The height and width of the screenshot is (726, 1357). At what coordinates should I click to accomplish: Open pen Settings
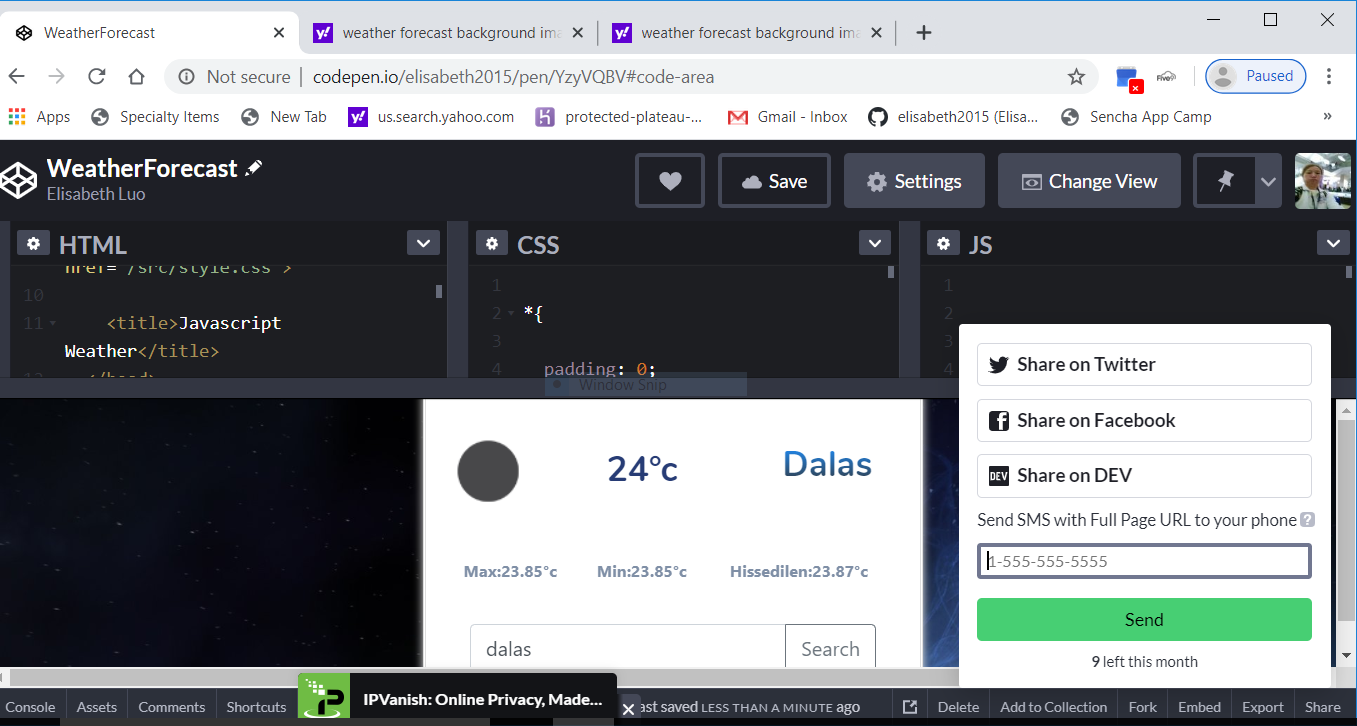click(x=914, y=181)
